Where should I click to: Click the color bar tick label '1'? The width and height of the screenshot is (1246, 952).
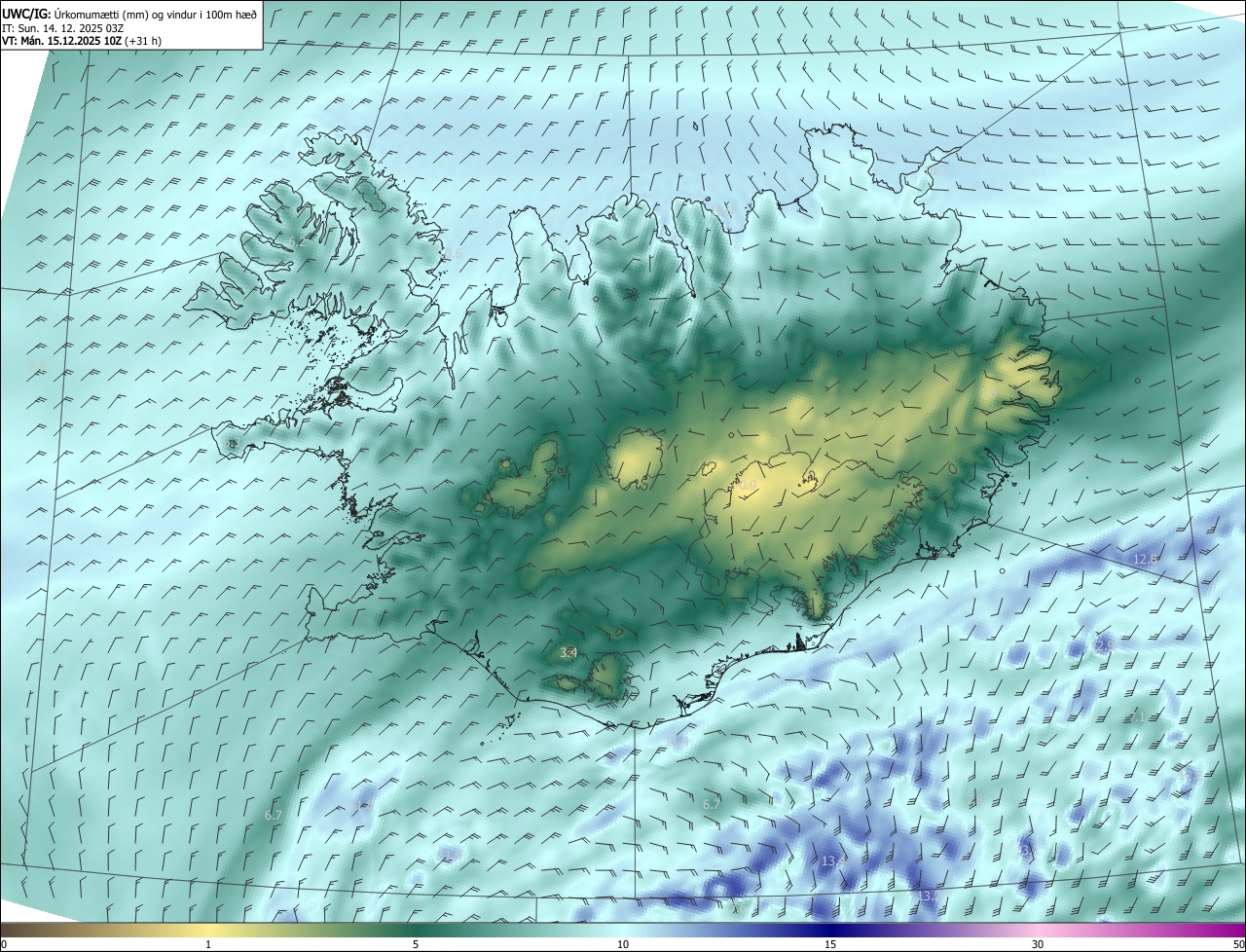[208, 944]
